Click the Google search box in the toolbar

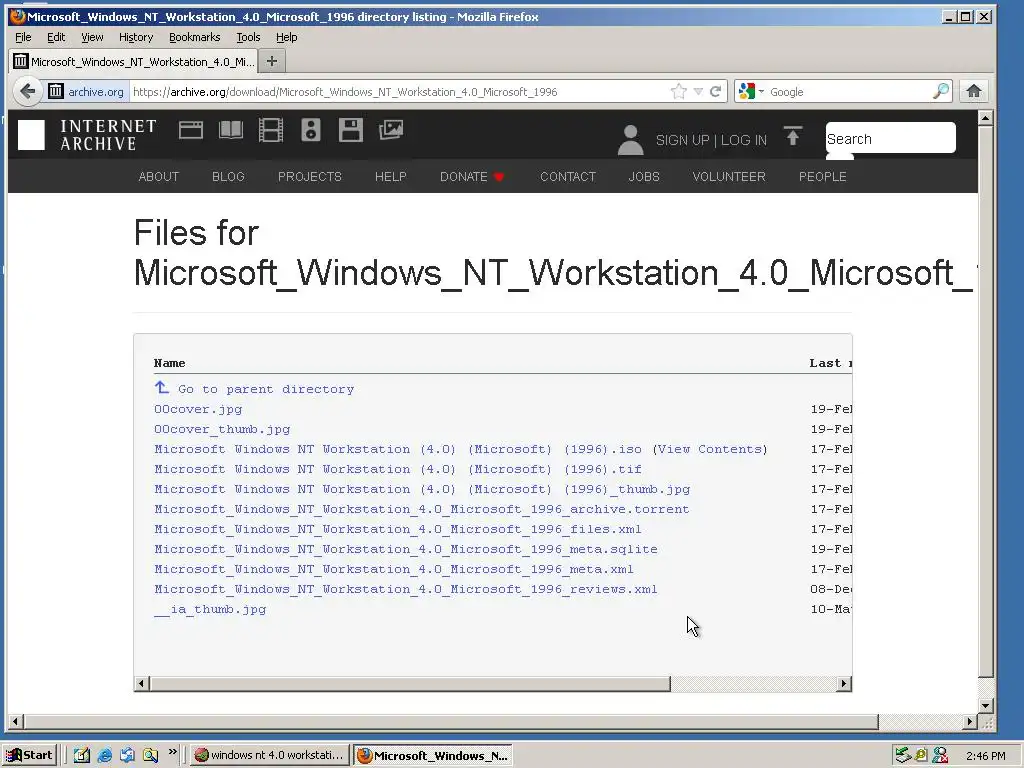point(849,91)
